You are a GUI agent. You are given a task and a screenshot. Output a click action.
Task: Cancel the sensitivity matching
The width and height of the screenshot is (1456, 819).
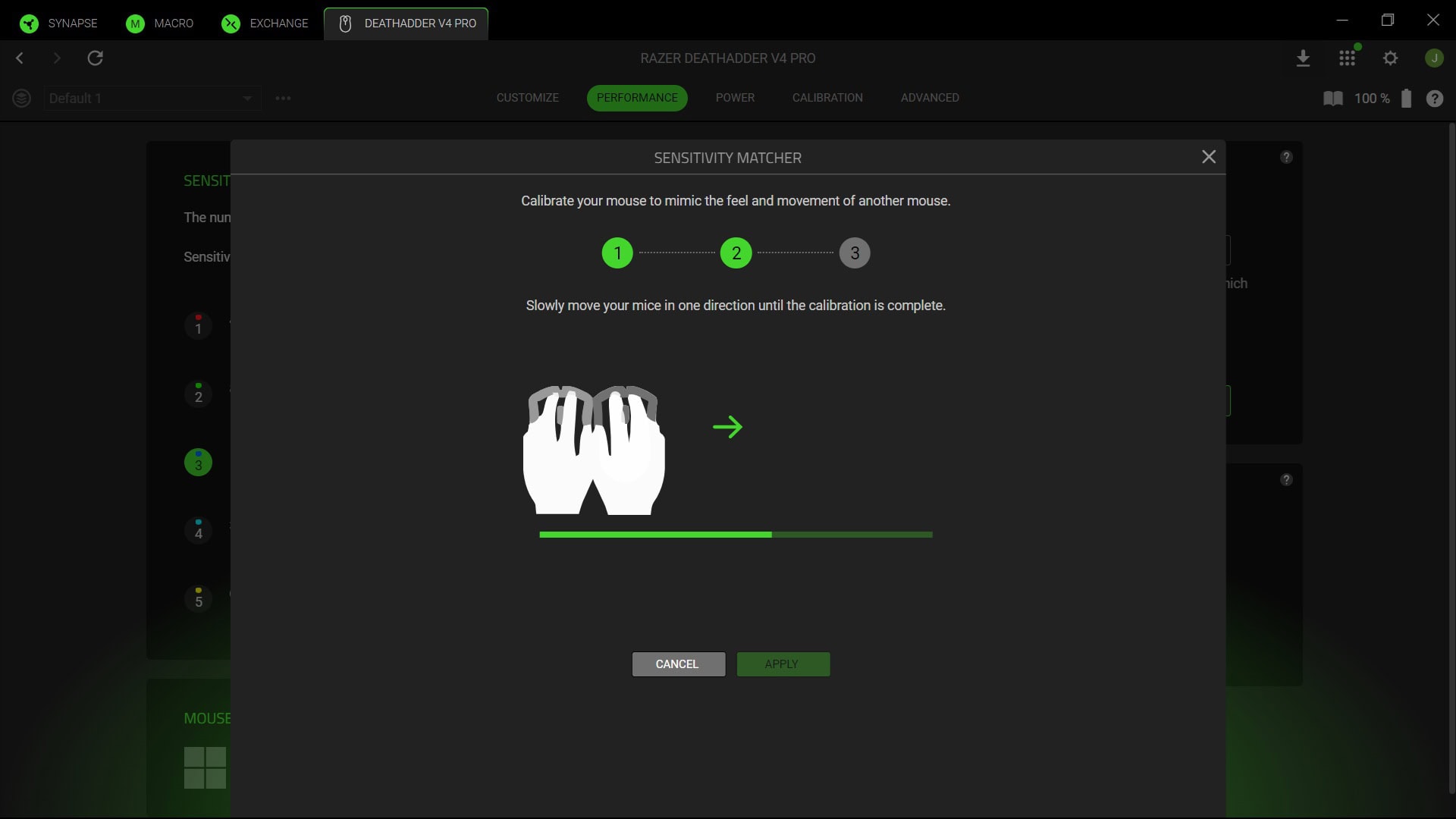[x=678, y=664]
